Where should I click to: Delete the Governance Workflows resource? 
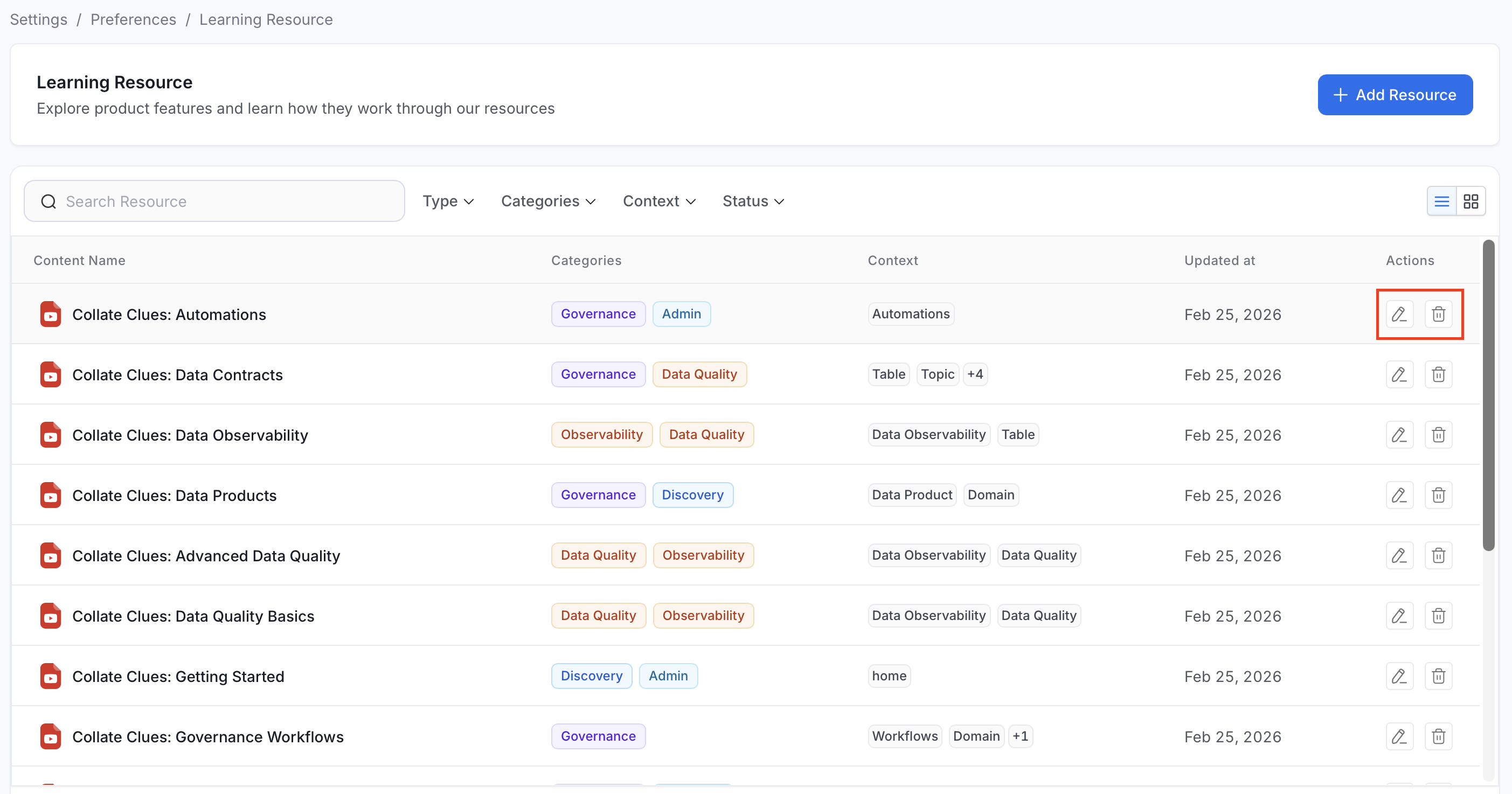tap(1438, 736)
